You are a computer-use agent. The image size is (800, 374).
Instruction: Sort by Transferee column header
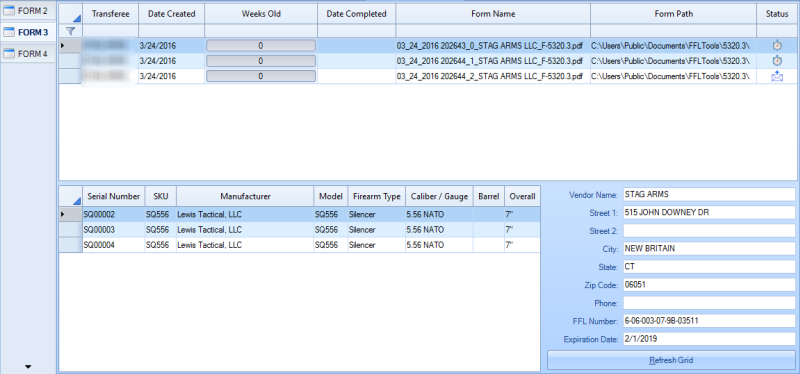point(110,14)
